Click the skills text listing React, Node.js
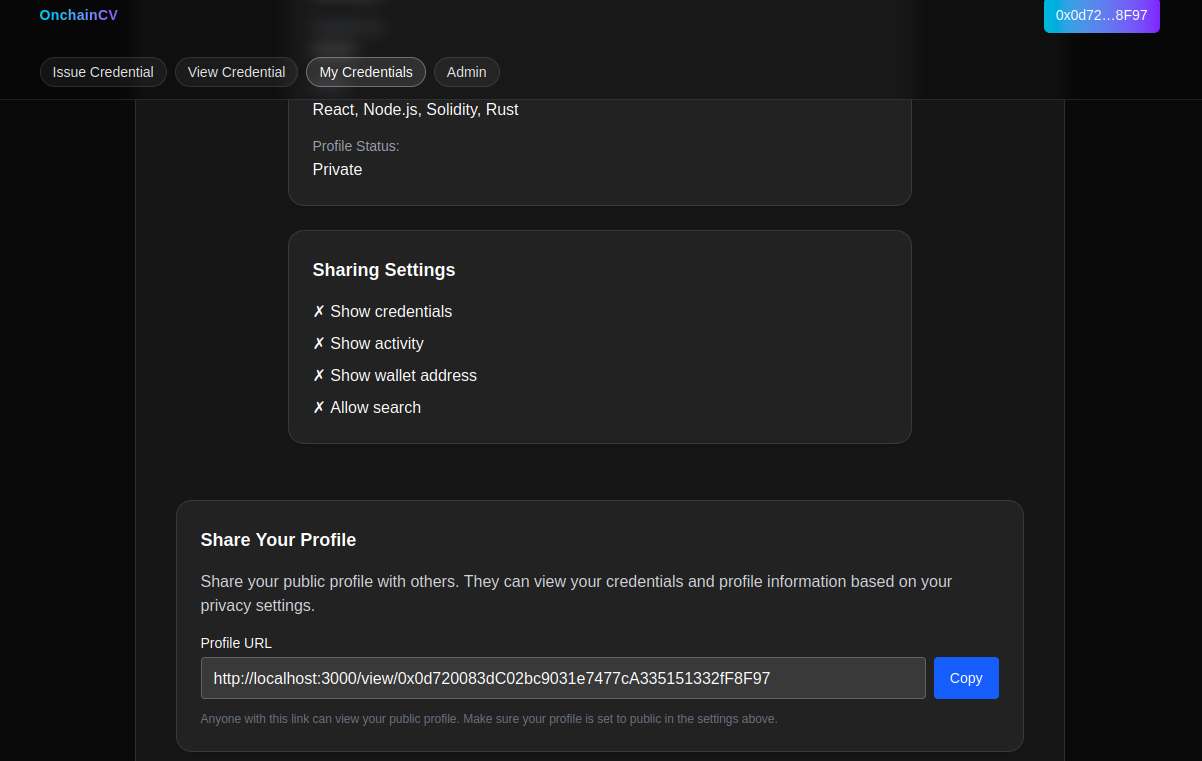The width and height of the screenshot is (1202, 761). tap(415, 110)
